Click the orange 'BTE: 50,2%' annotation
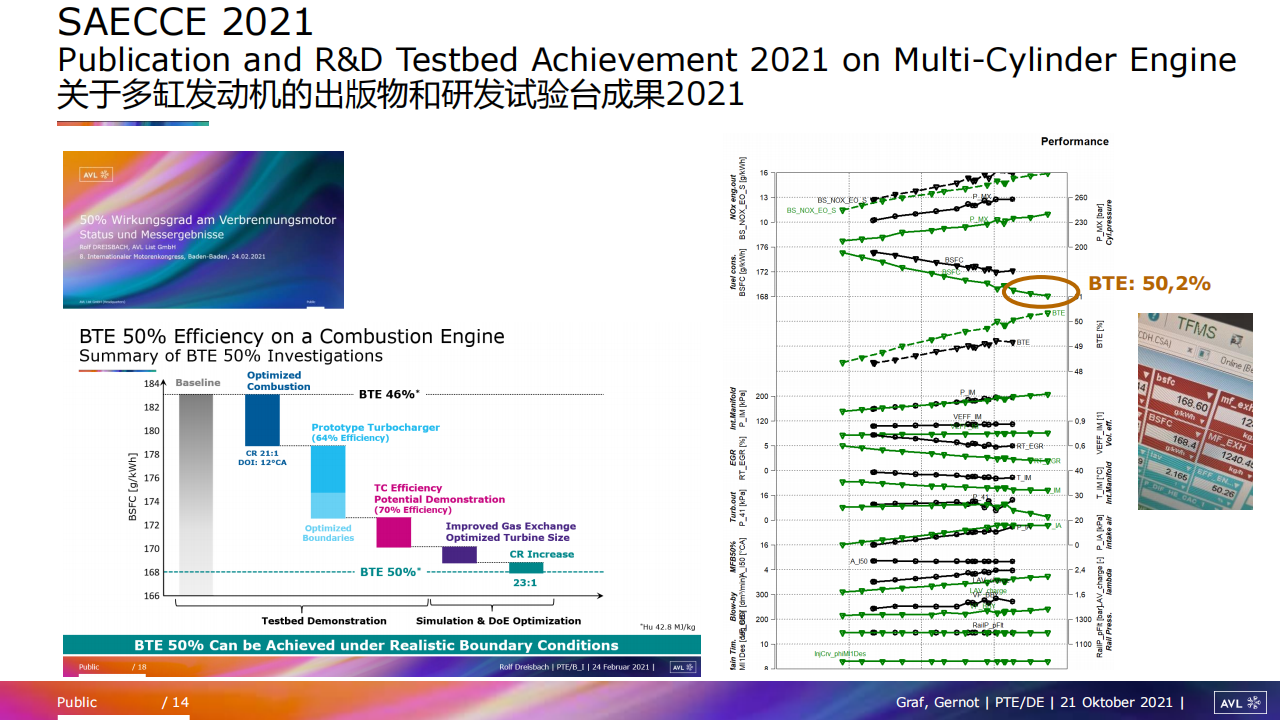 1150,284
